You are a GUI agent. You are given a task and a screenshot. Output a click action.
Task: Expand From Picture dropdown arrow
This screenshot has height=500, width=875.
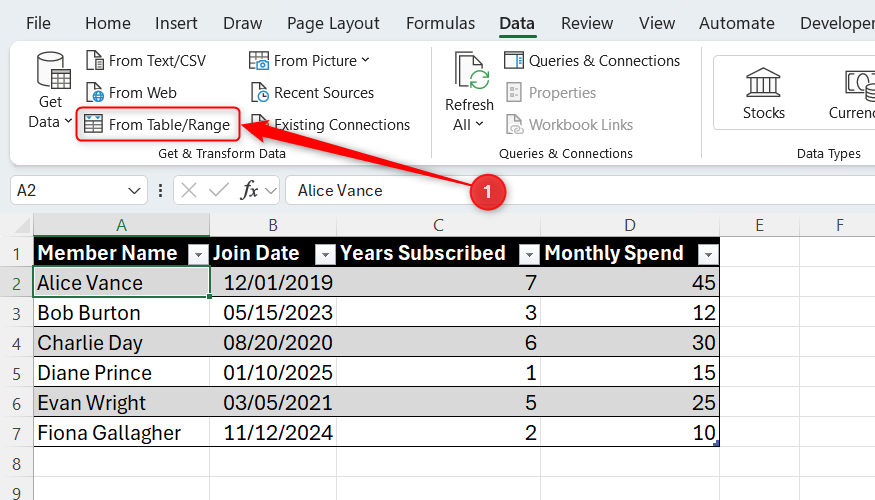(x=366, y=60)
